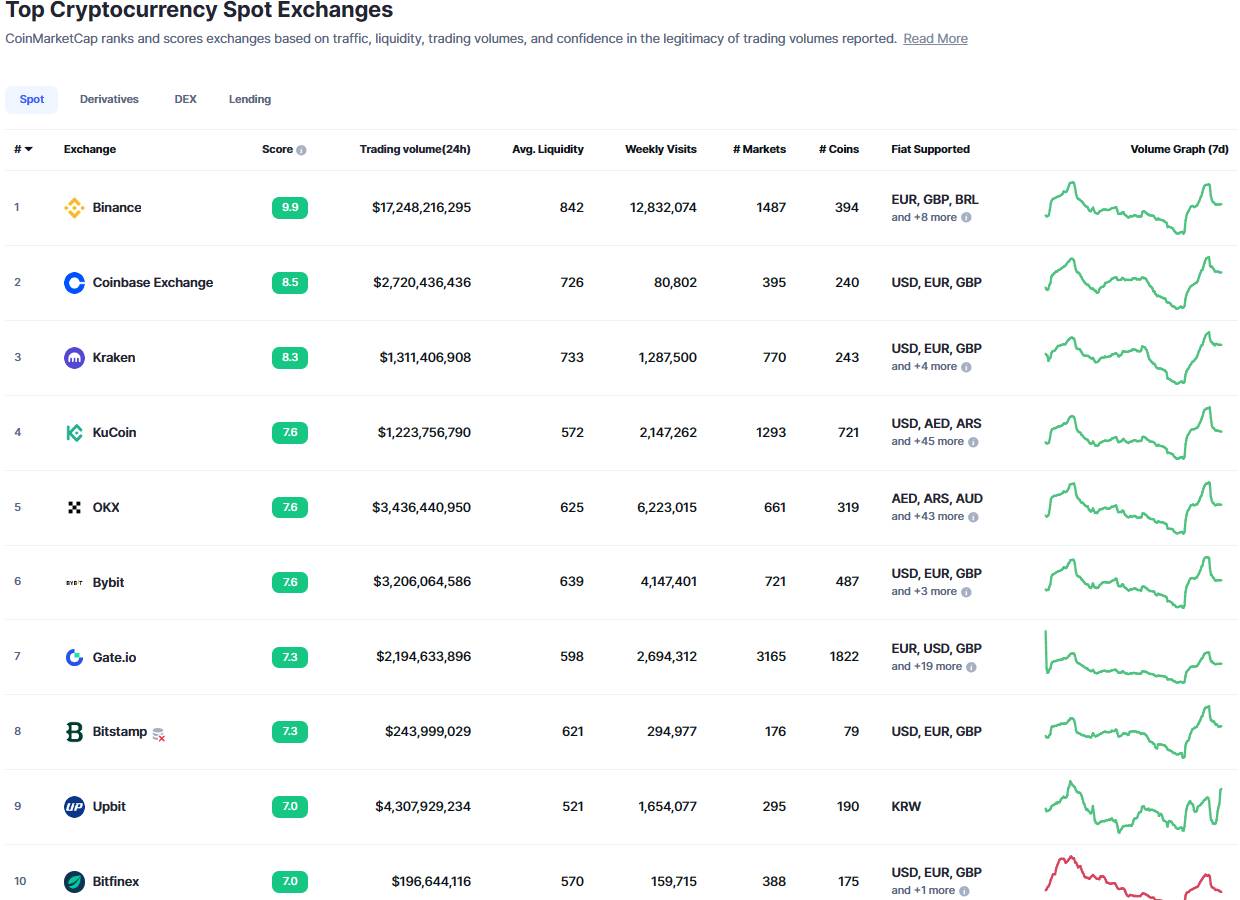Sort by Exchange column header
1240x900 pixels.
(90, 149)
